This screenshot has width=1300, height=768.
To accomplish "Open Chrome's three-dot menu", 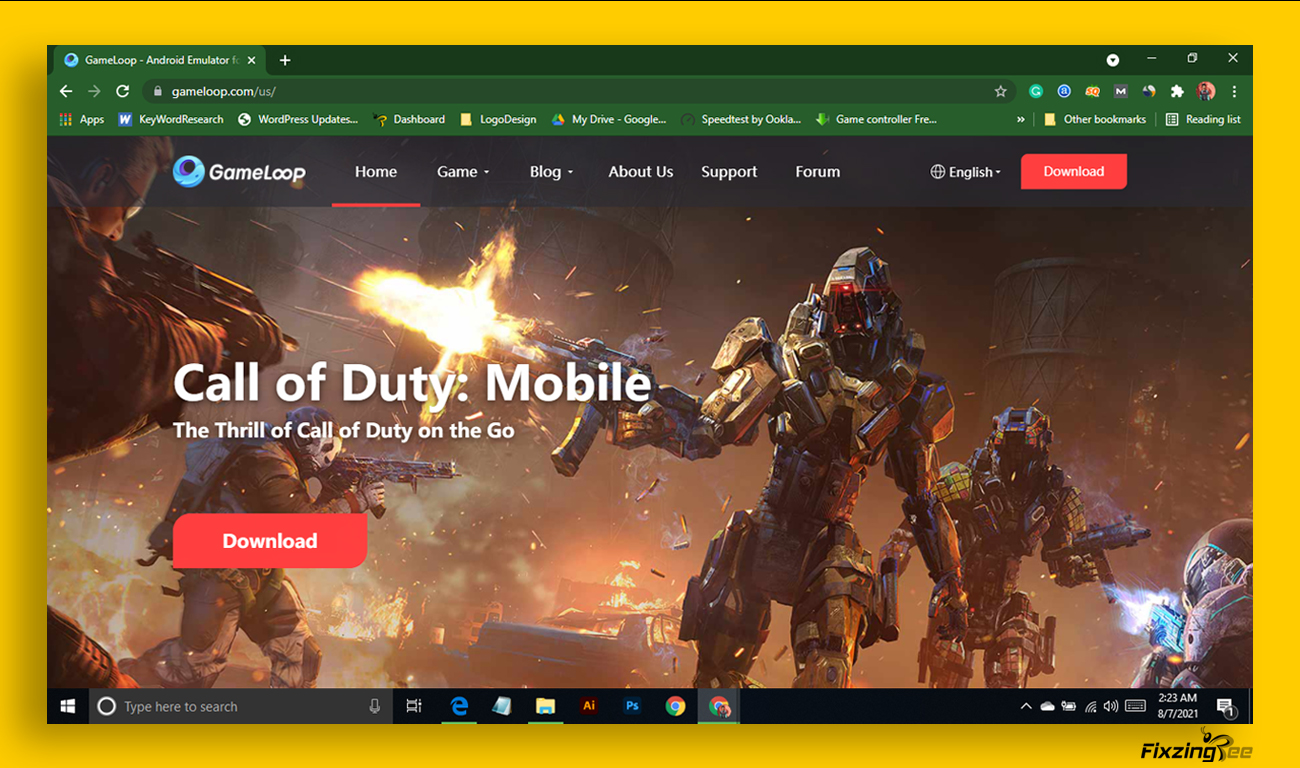I will coord(1234,91).
